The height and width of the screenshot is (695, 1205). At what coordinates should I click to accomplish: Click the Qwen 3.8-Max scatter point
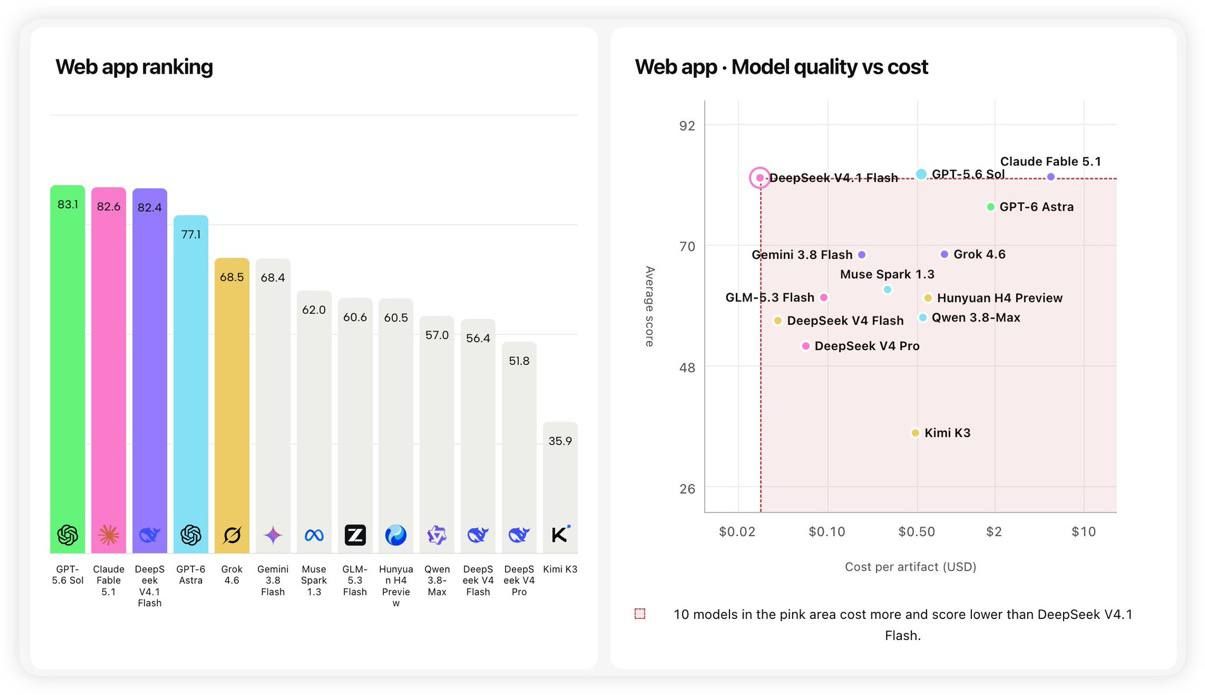(923, 318)
